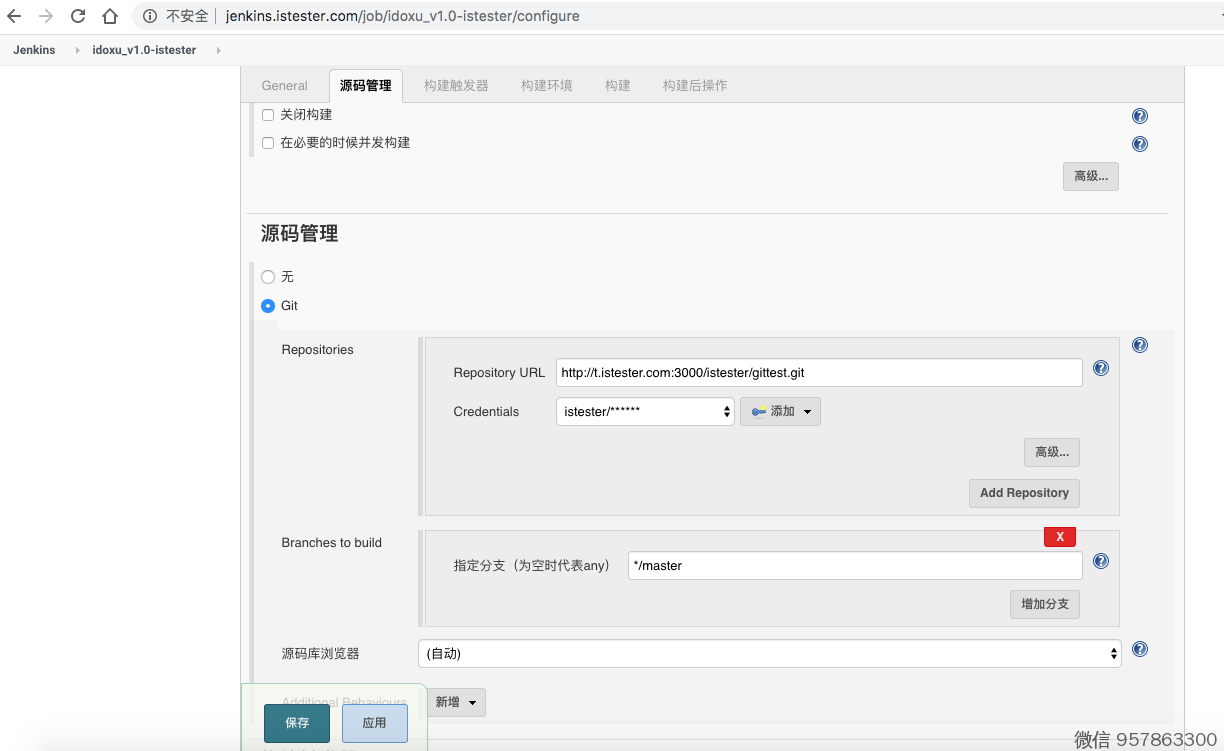Open 添加 credentials button with key icon
The height and width of the screenshot is (751, 1224).
(x=780, y=412)
